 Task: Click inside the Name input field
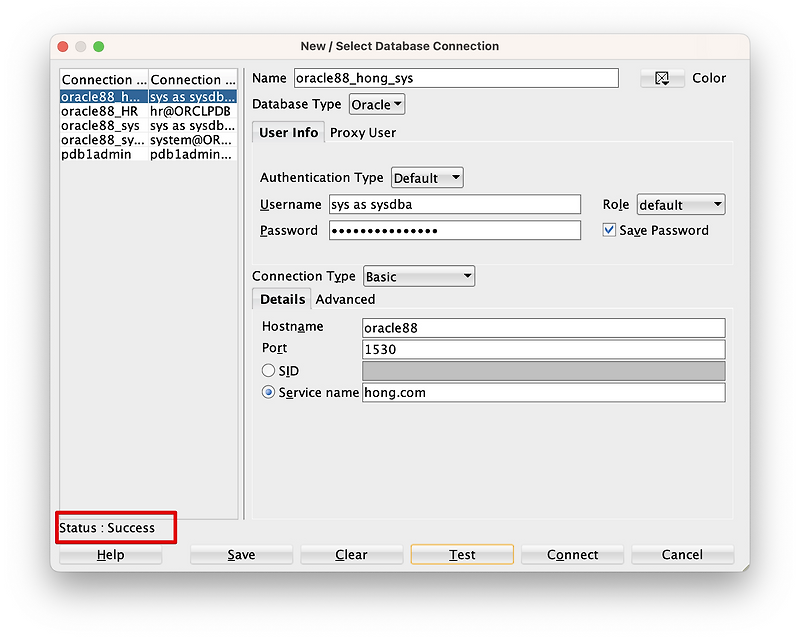tap(455, 77)
